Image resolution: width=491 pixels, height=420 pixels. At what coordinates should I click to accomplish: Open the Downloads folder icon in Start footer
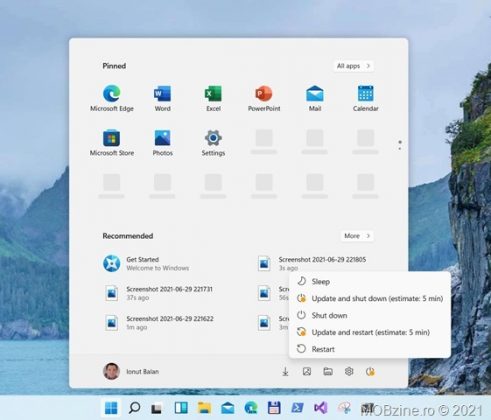click(285, 371)
